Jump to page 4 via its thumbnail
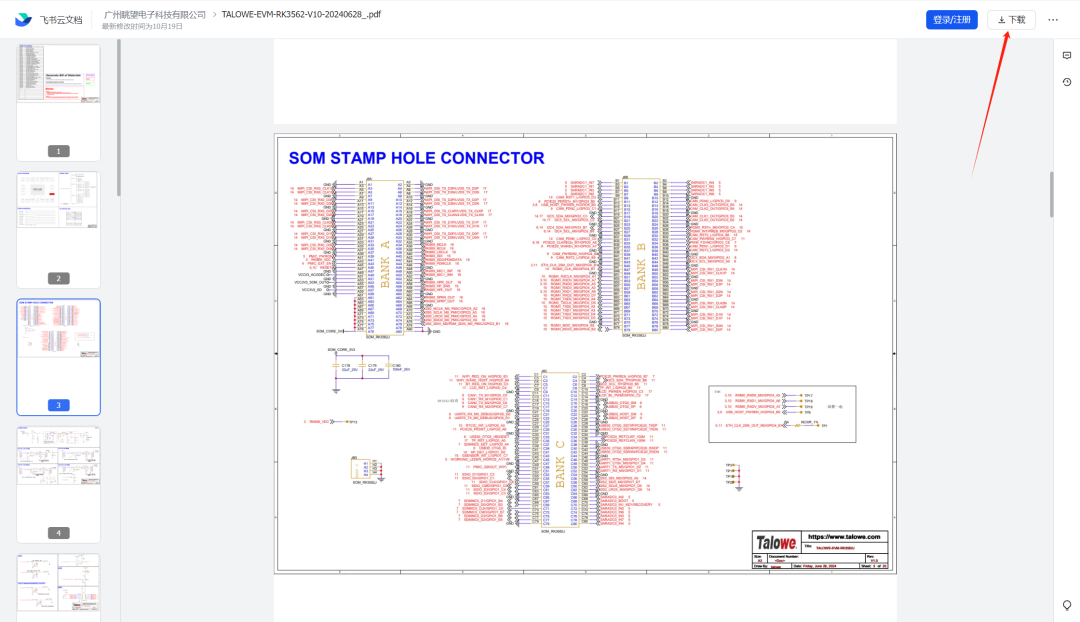Screen dimensions: 1080x622 (x=57, y=480)
